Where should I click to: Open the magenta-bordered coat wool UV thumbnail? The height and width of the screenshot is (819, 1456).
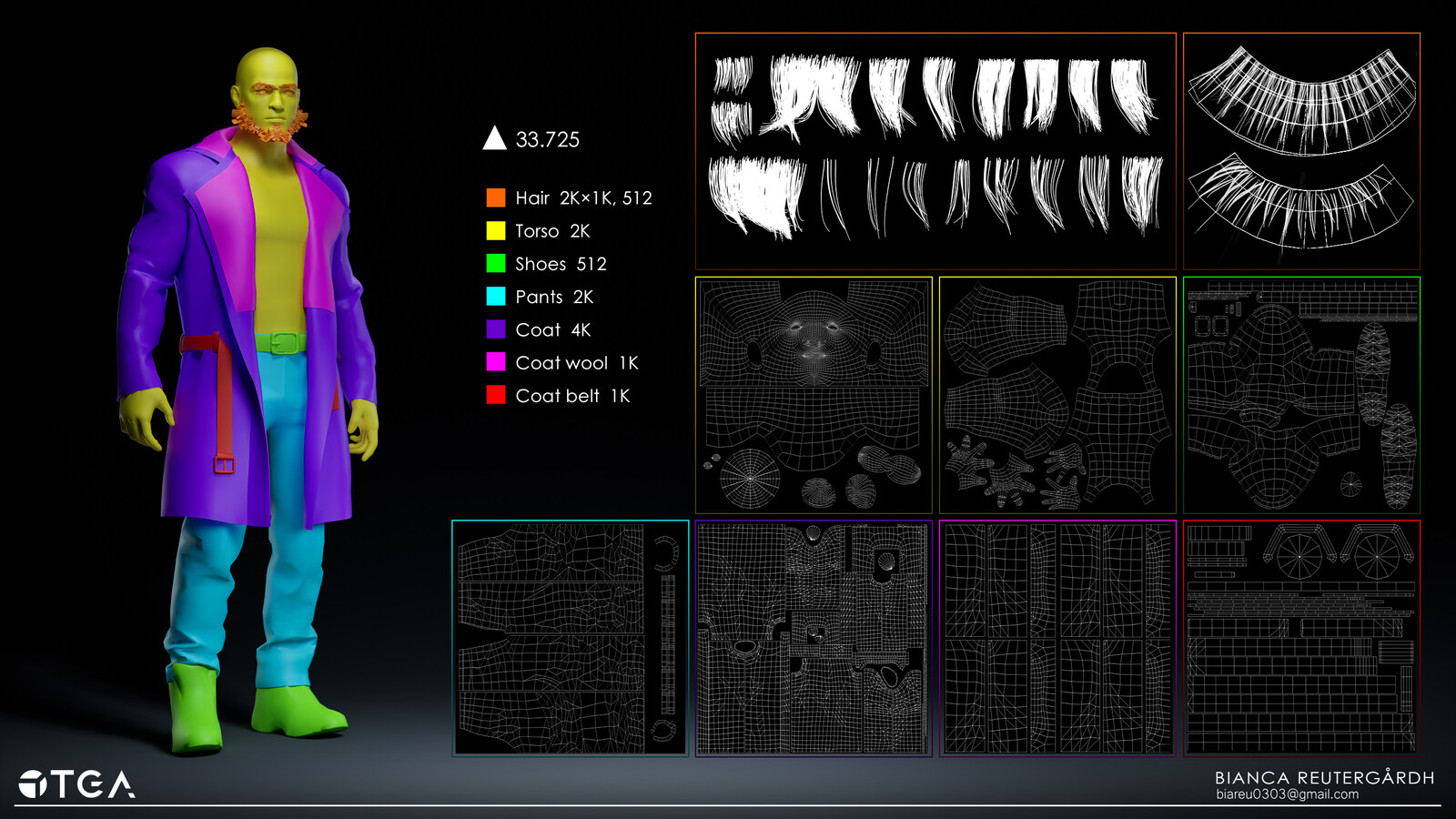point(1057,638)
